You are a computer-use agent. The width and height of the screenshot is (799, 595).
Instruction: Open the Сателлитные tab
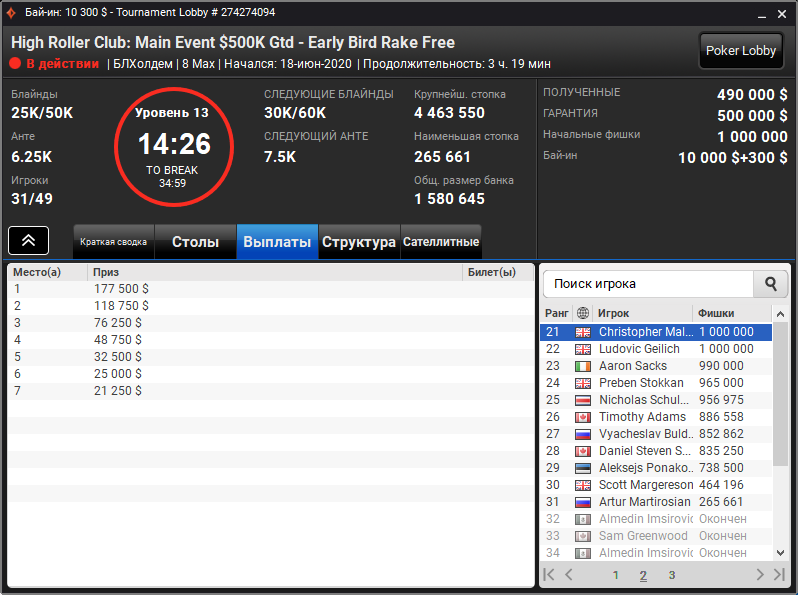tap(441, 241)
